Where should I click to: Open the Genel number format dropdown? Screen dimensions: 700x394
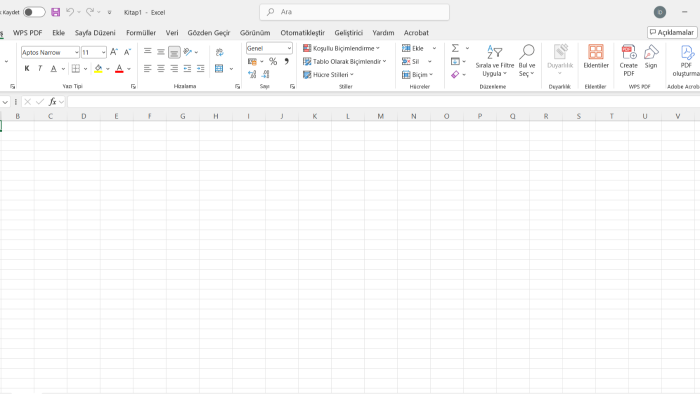pos(289,48)
